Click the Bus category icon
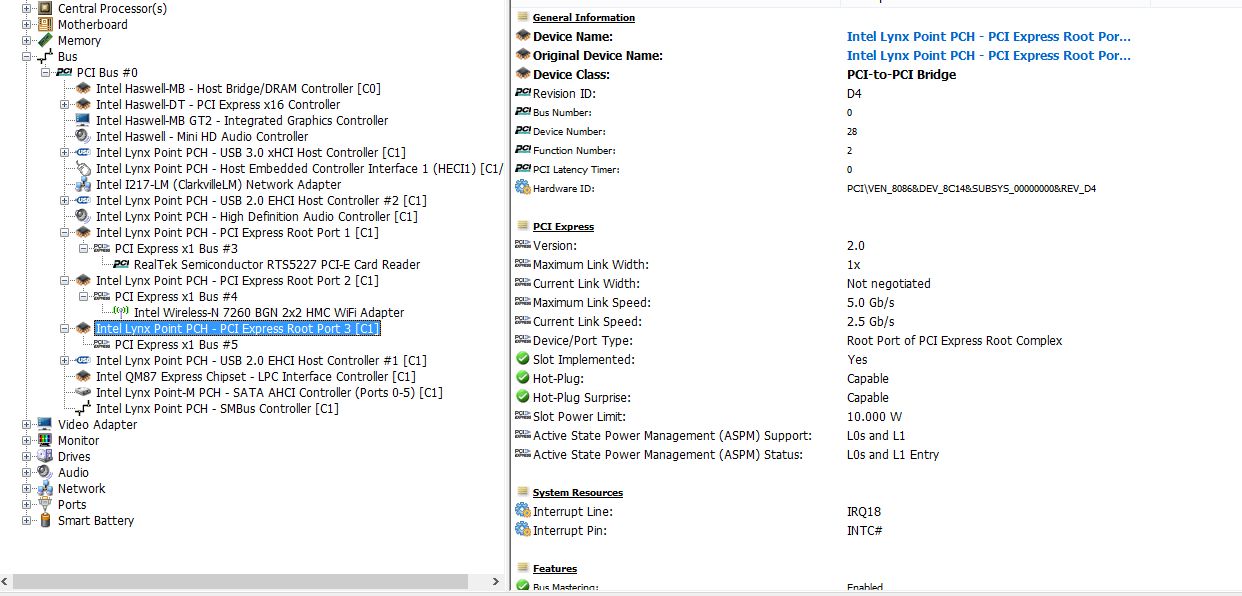Viewport: 1242px width, 596px height. pos(45,56)
